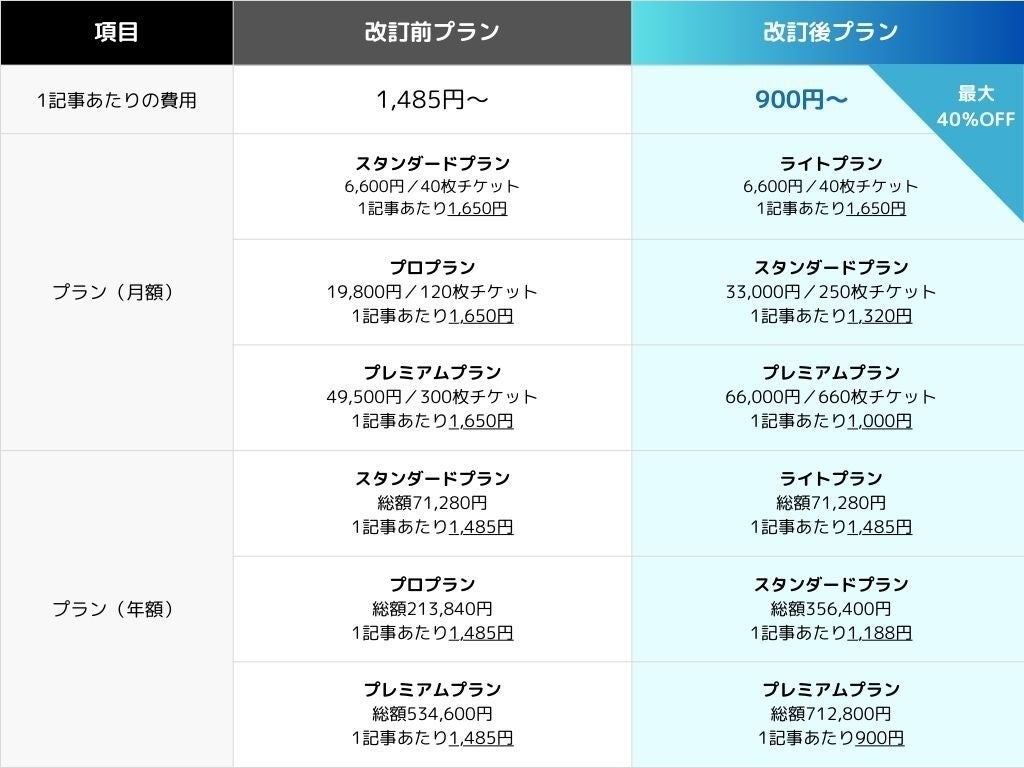Click 総額534,600円 in old yearly premium plan
1024x768 pixels.
coord(432,714)
